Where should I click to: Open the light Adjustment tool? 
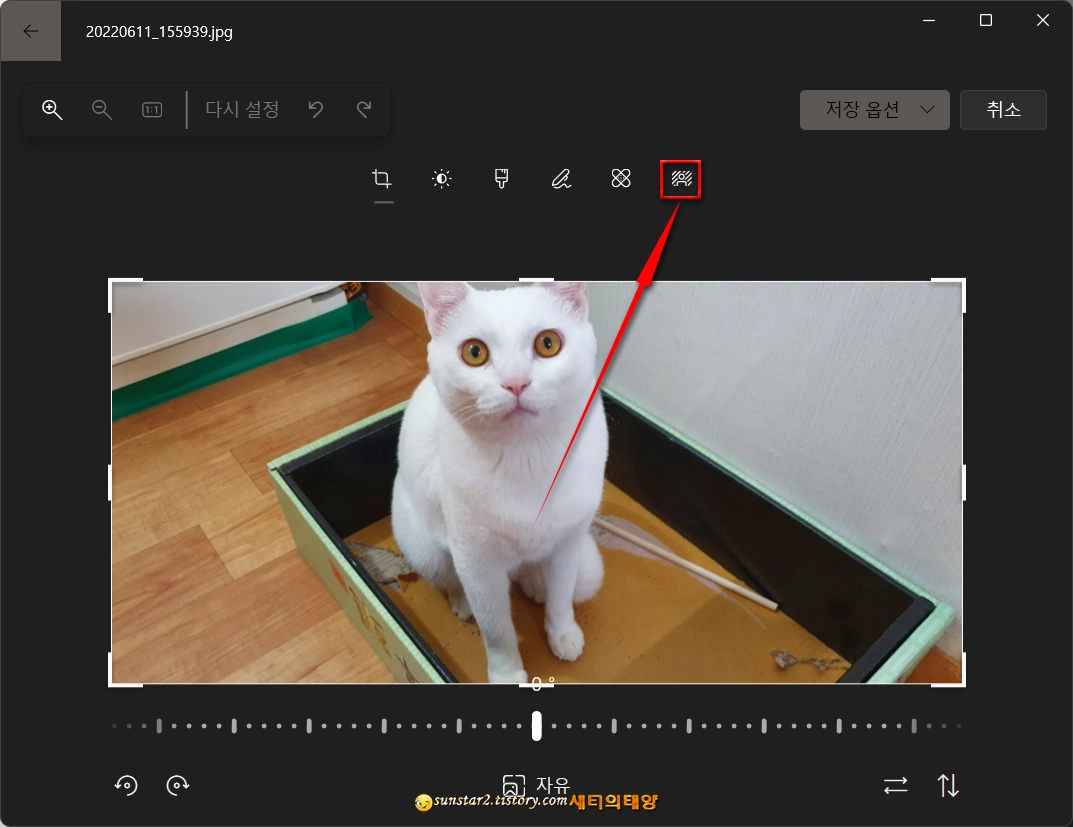coord(441,178)
